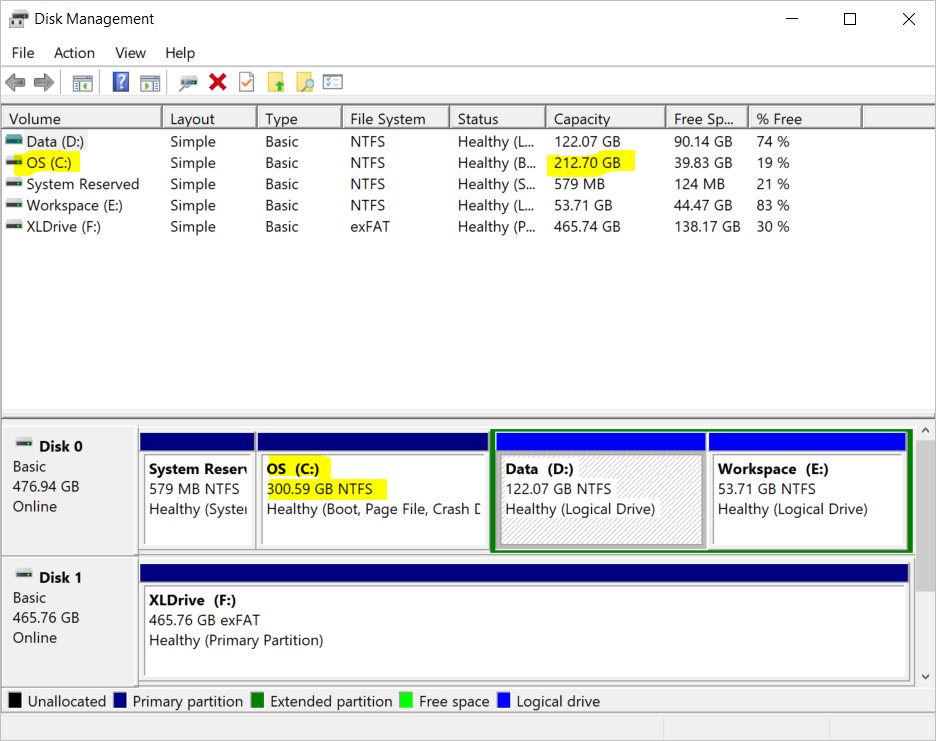
Task: Click the System Reserved volume drive icon
Action: (14, 183)
